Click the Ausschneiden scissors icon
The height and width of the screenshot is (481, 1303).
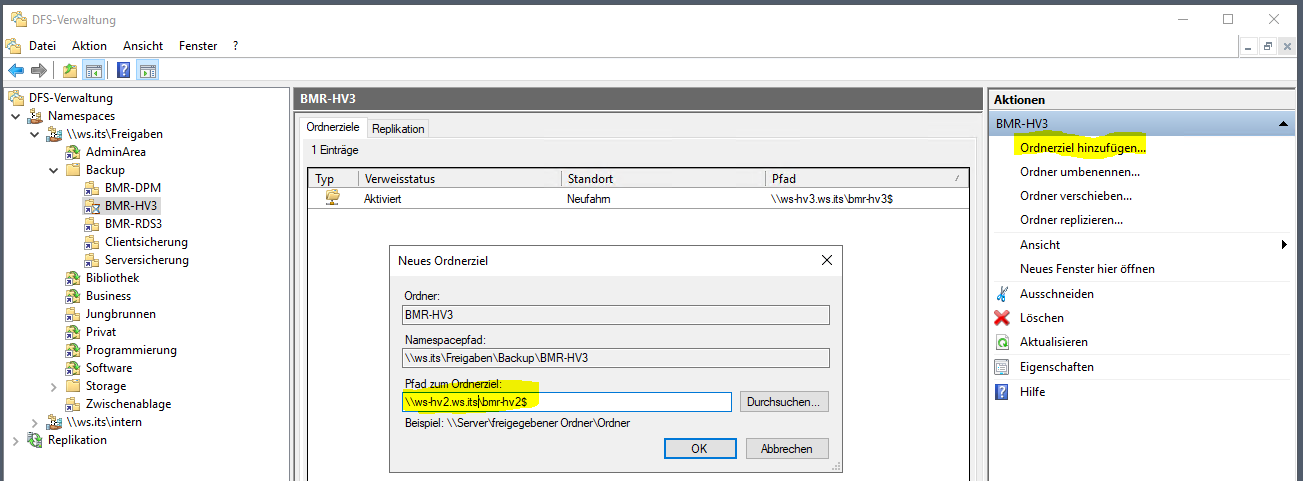tap(1002, 294)
